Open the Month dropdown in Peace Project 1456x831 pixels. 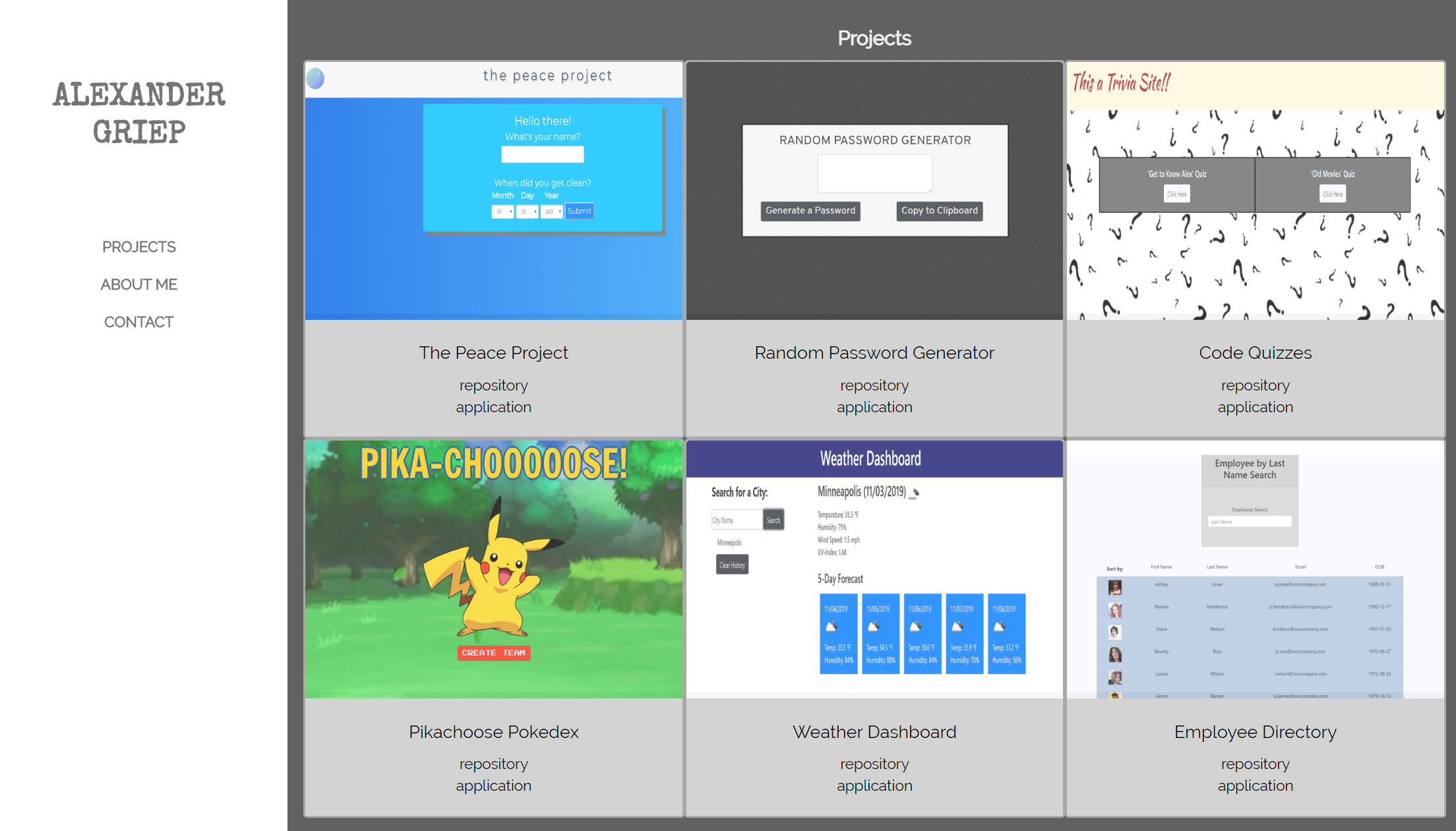click(502, 211)
